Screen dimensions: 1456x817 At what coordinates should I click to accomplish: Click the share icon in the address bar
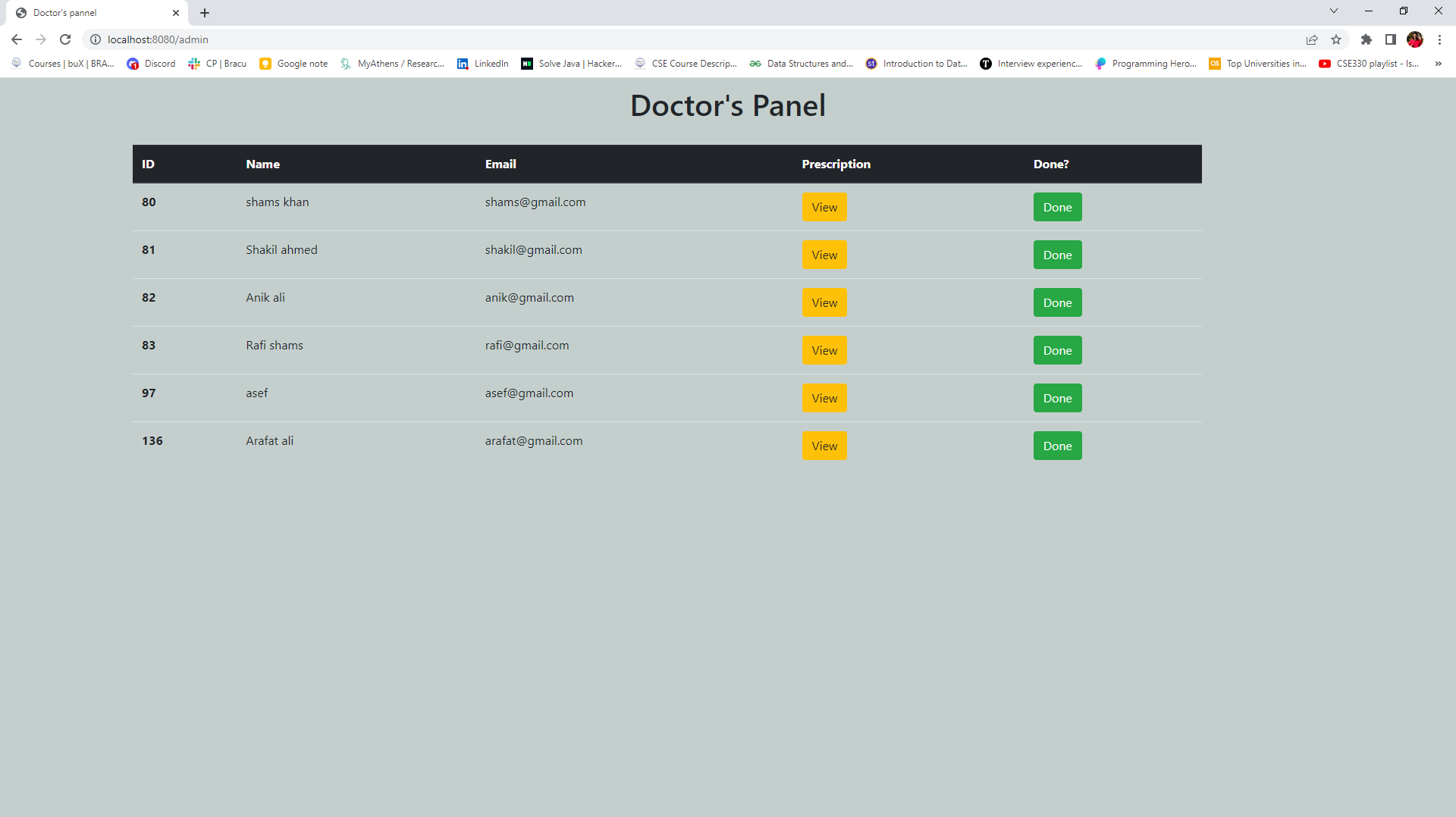(x=1312, y=39)
